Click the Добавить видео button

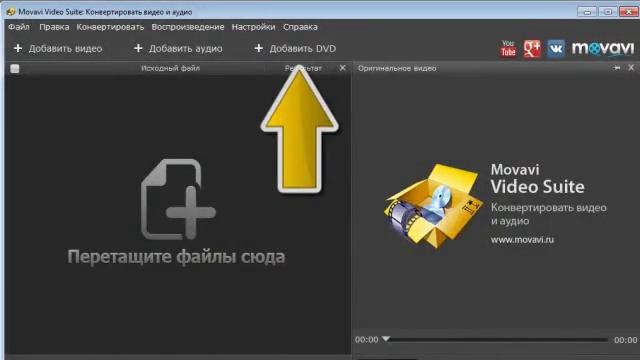pyautogui.click(x=58, y=49)
